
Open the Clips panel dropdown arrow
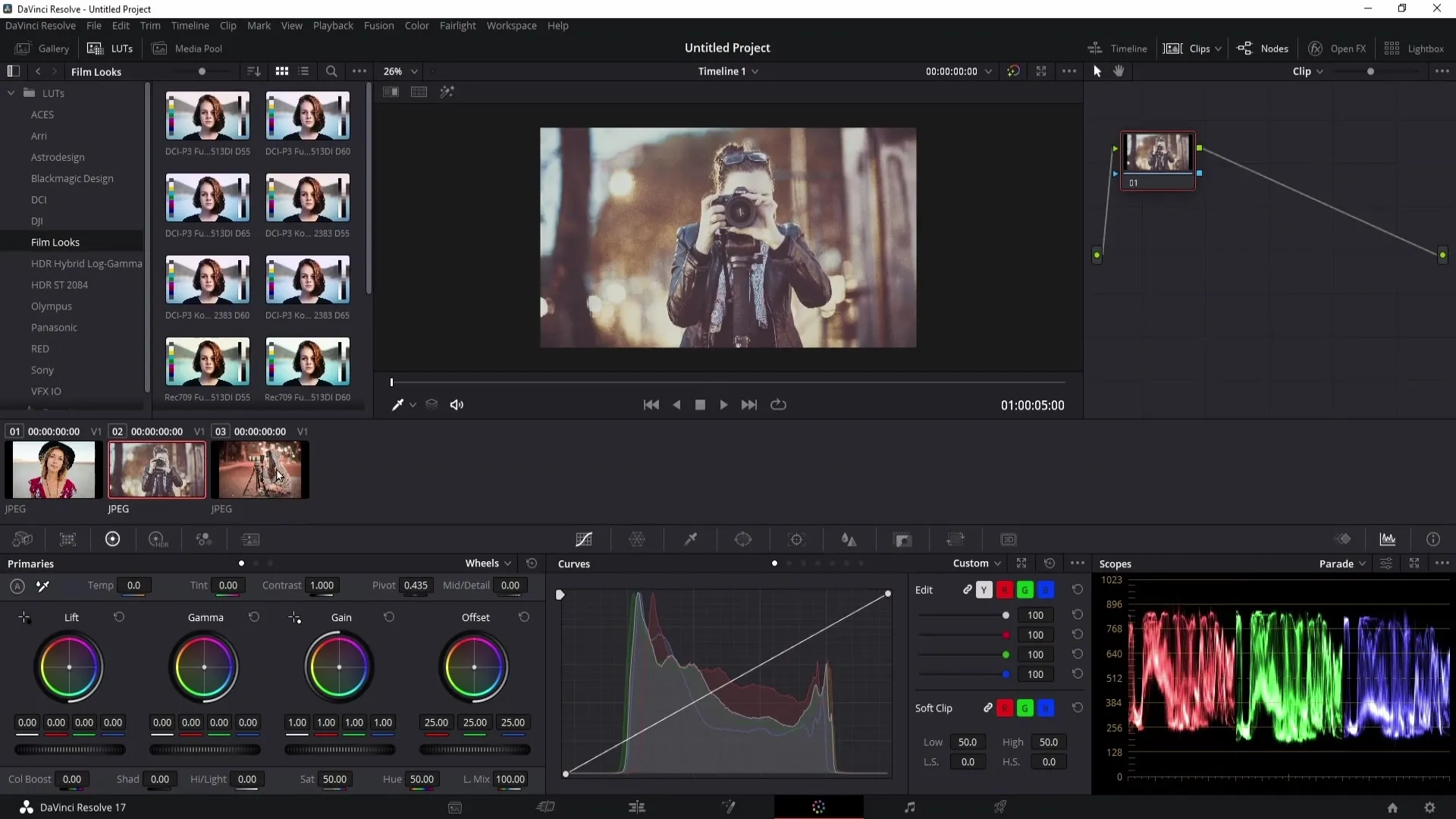pyautogui.click(x=1218, y=49)
